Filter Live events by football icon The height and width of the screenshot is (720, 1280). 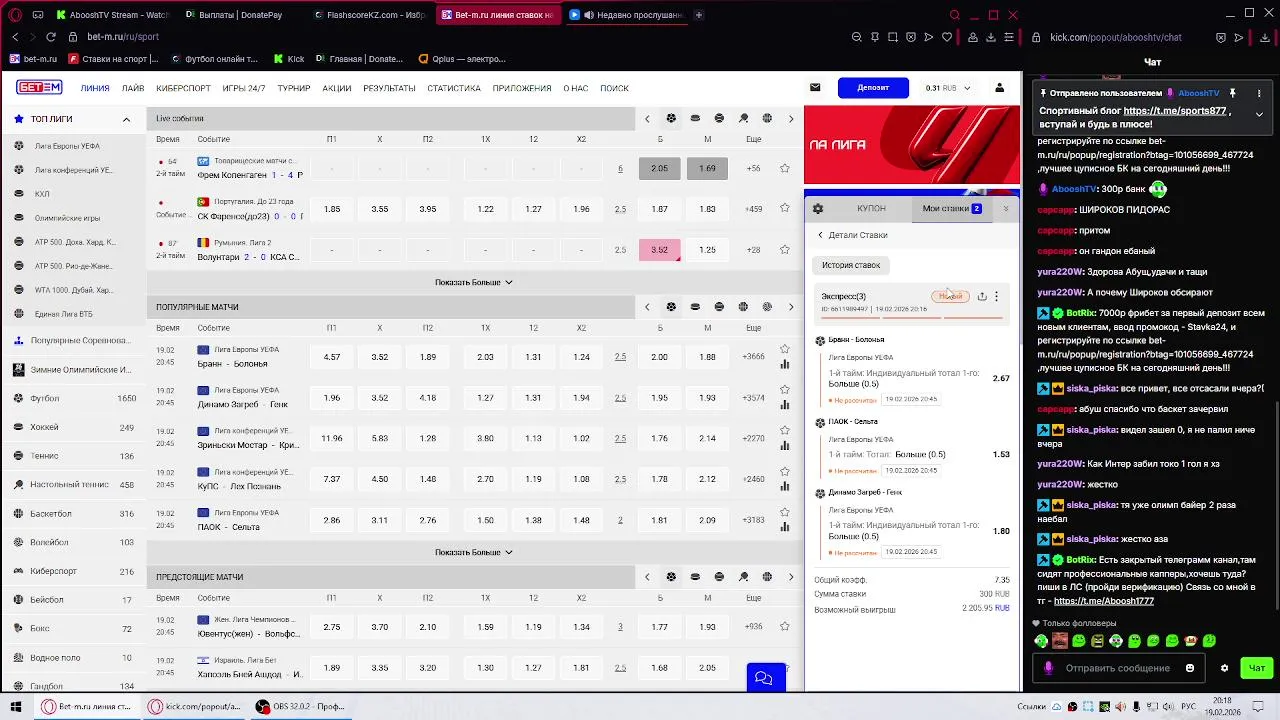pyautogui.click(x=671, y=118)
